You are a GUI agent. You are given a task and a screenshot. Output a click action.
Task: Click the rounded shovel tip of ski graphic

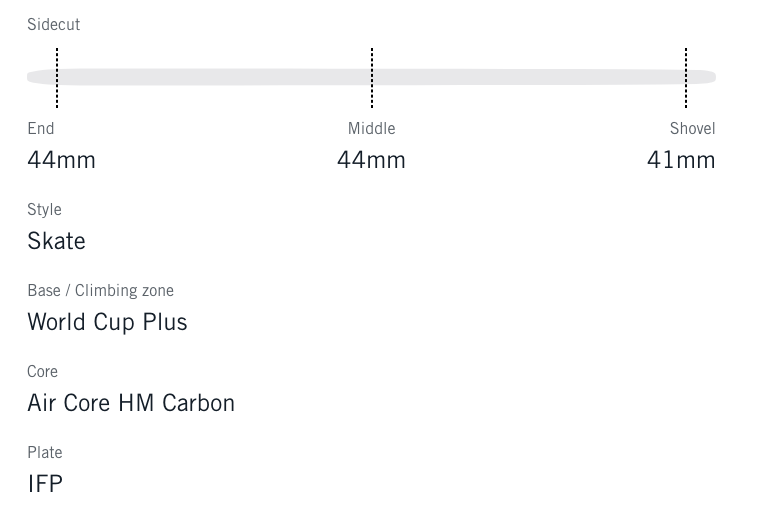[708, 77]
